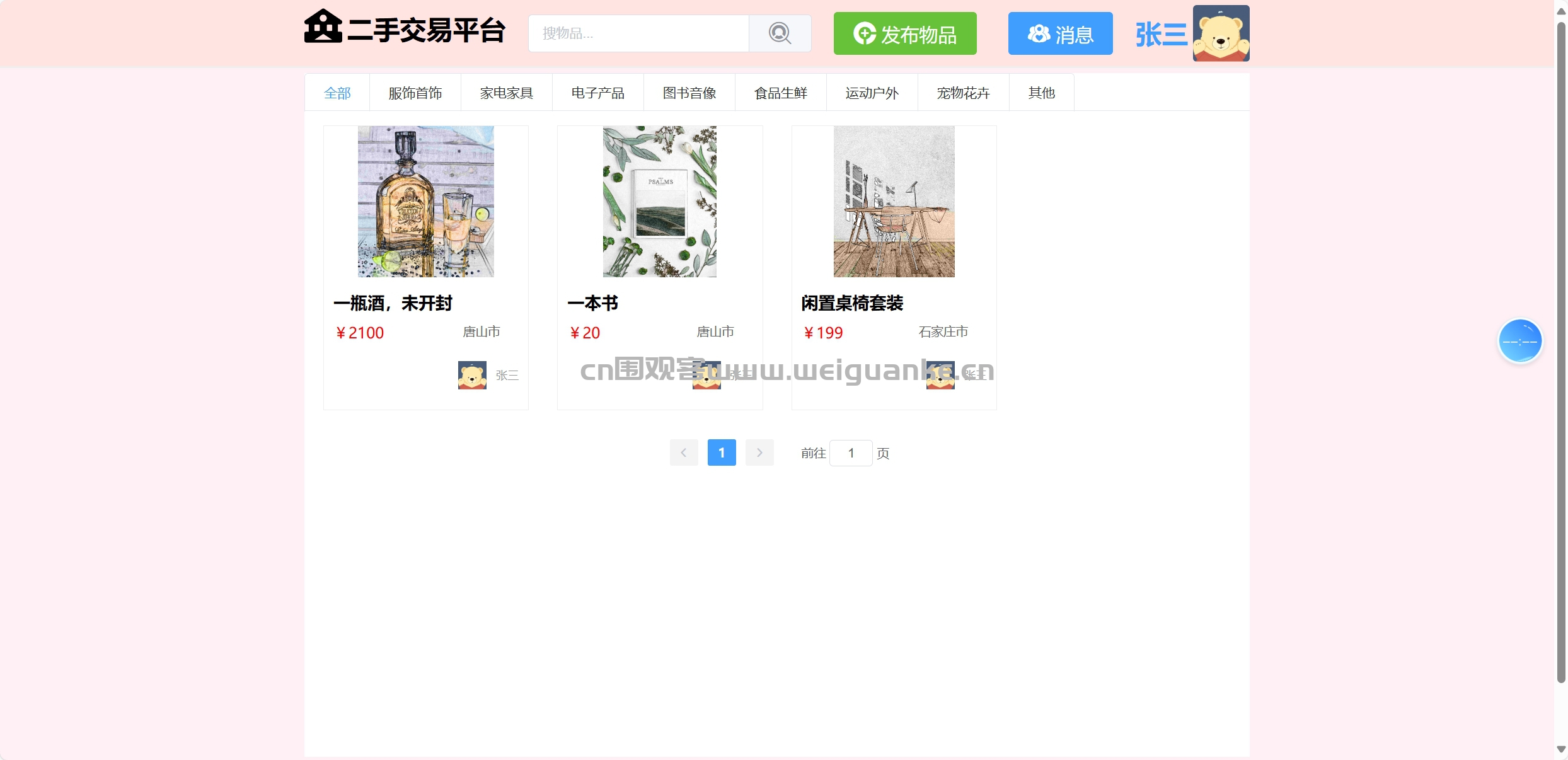Click the blue floating timer circle
1568x760 pixels.
coord(1519,341)
